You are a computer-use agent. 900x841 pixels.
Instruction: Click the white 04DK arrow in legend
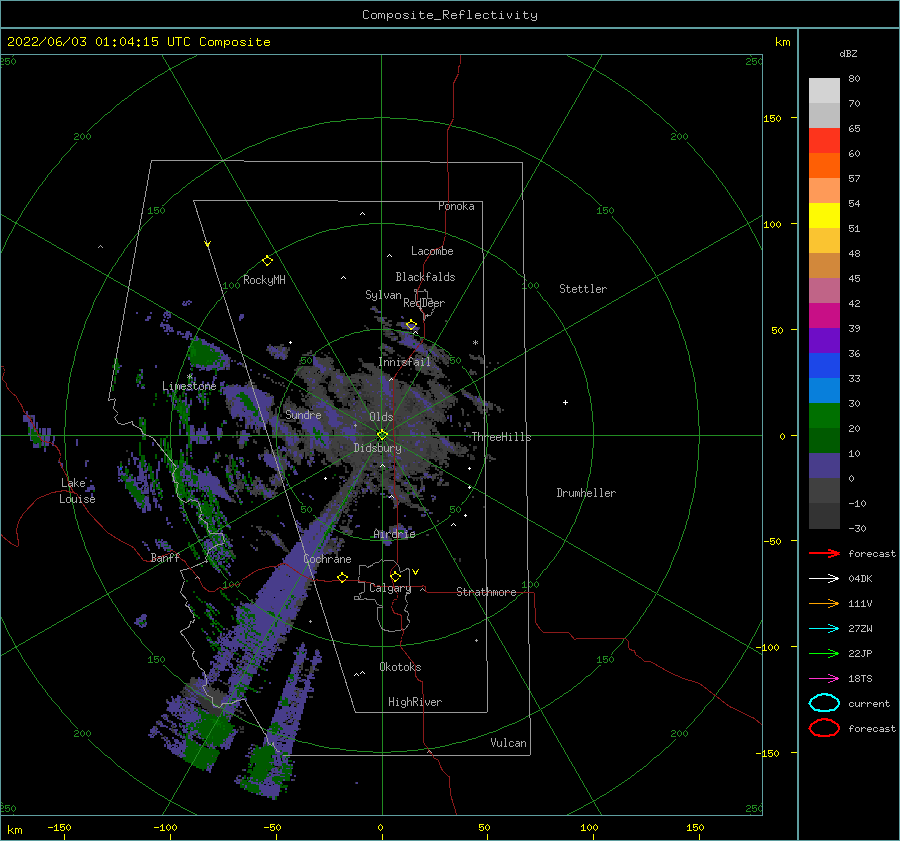[824, 579]
